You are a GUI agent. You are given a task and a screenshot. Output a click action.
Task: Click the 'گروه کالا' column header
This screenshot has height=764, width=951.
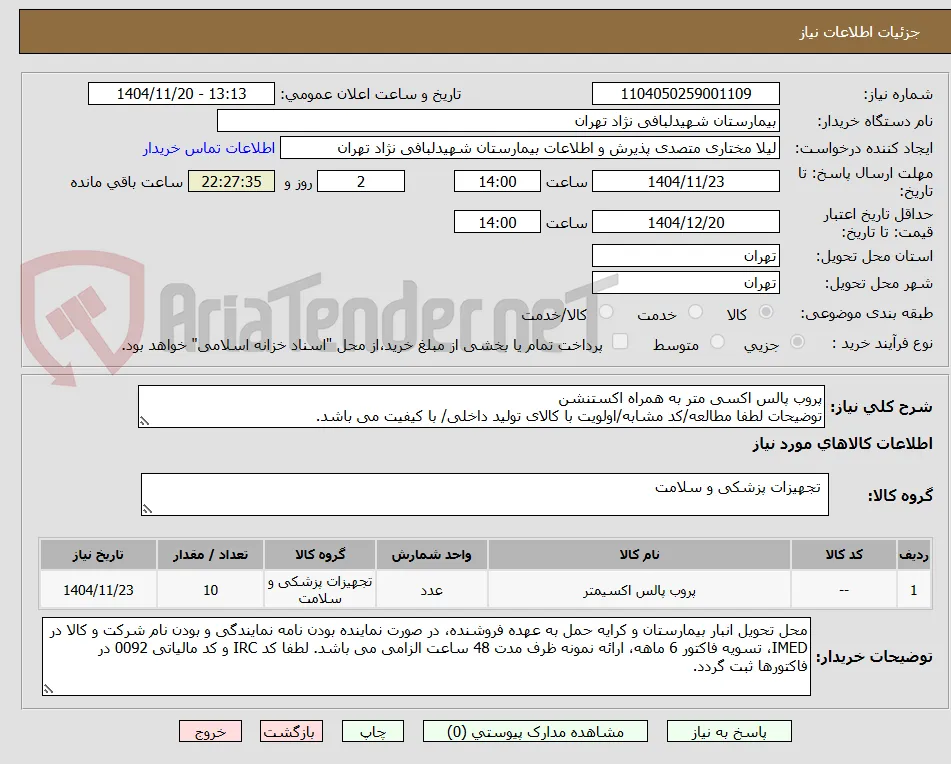[x=320, y=555]
